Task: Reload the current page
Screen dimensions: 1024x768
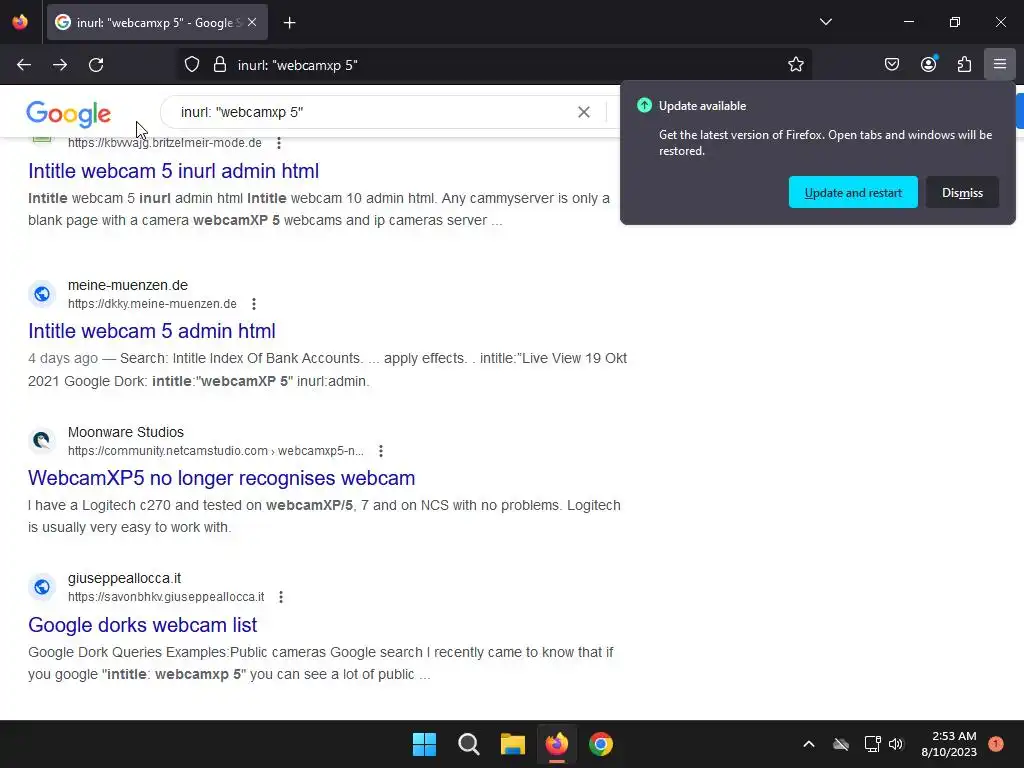Action: [x=96, y=65]
